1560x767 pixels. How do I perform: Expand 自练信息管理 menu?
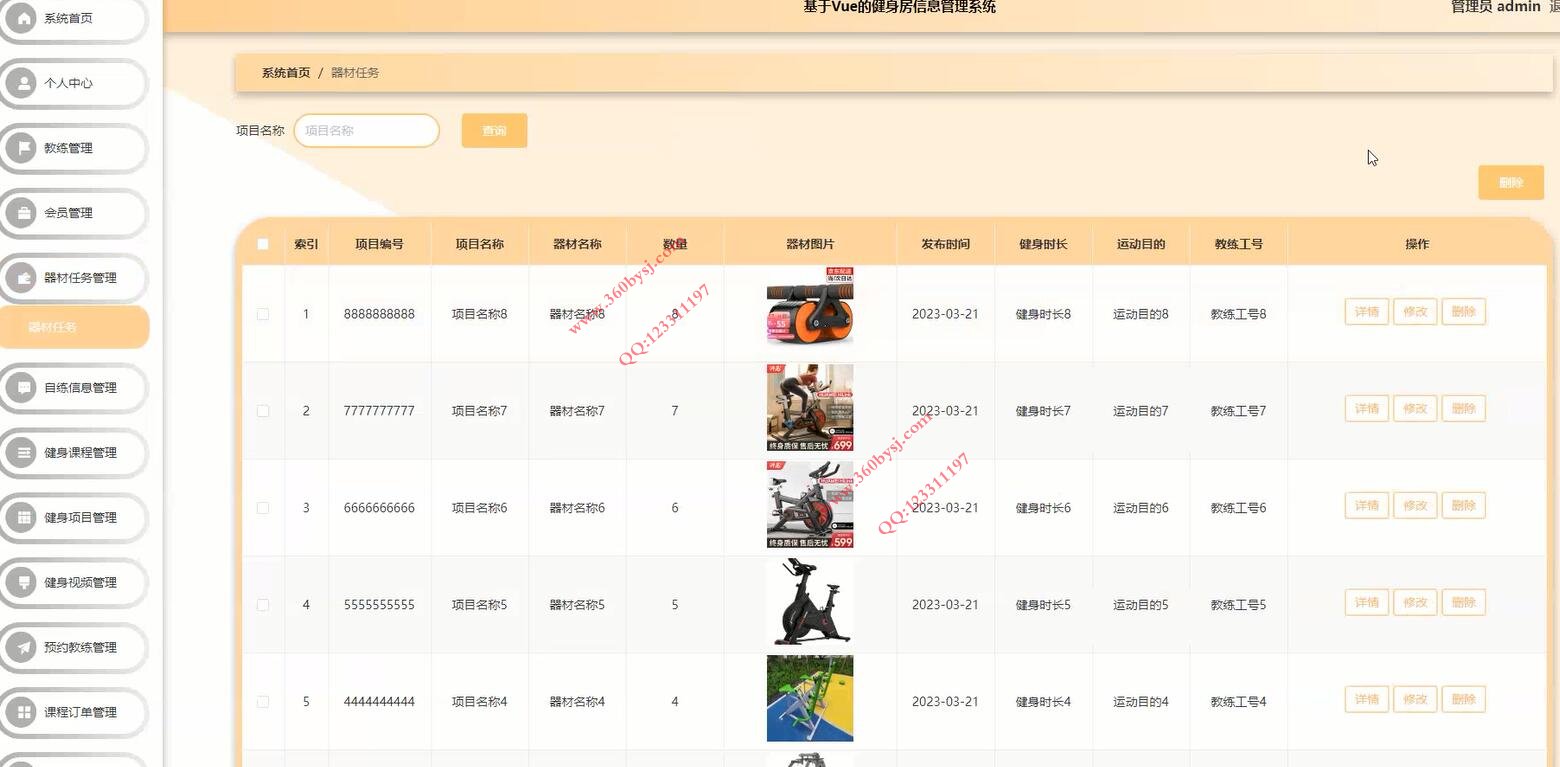click(74, 388)
